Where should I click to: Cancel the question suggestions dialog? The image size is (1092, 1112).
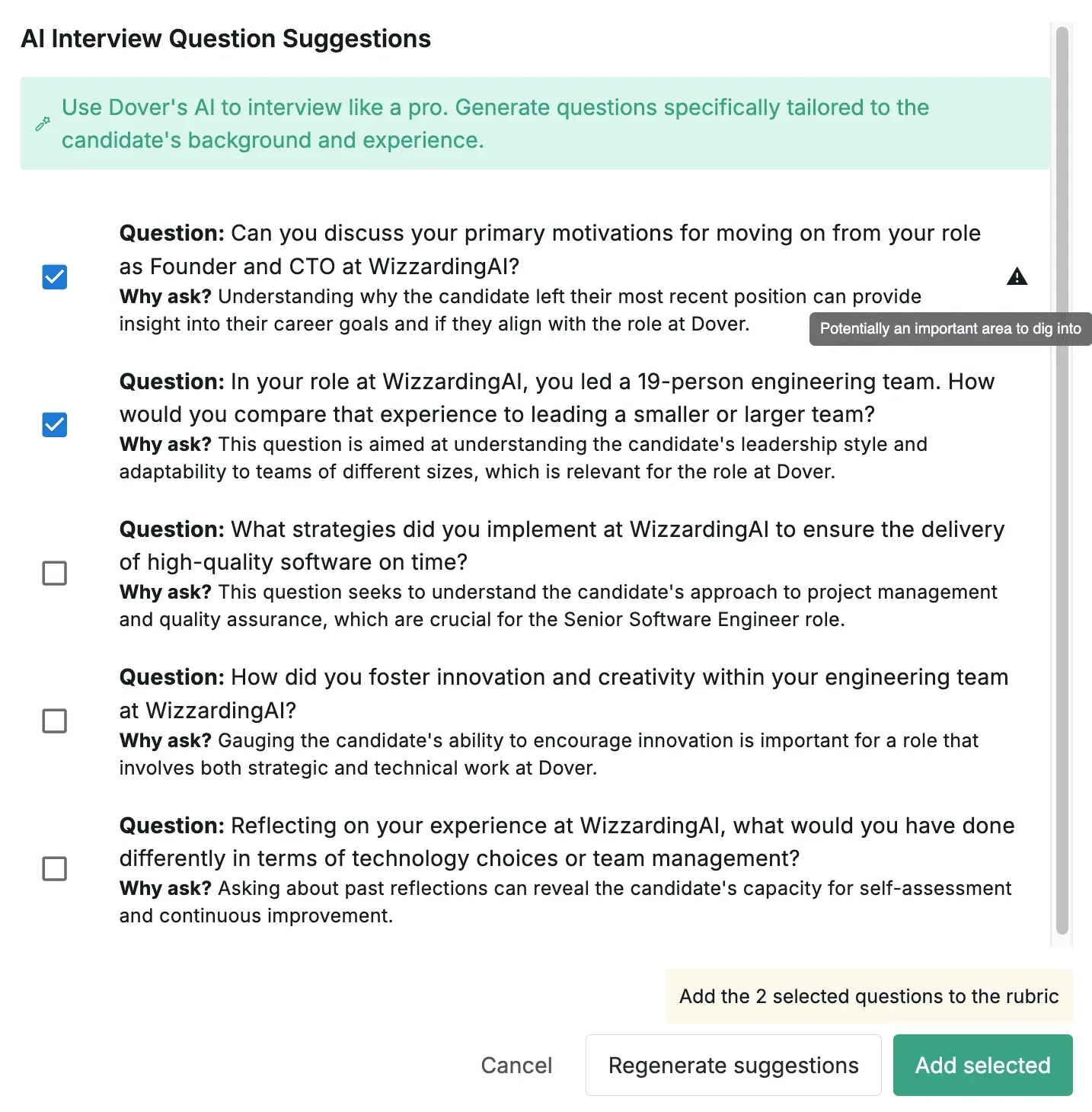coord(516,1065)
